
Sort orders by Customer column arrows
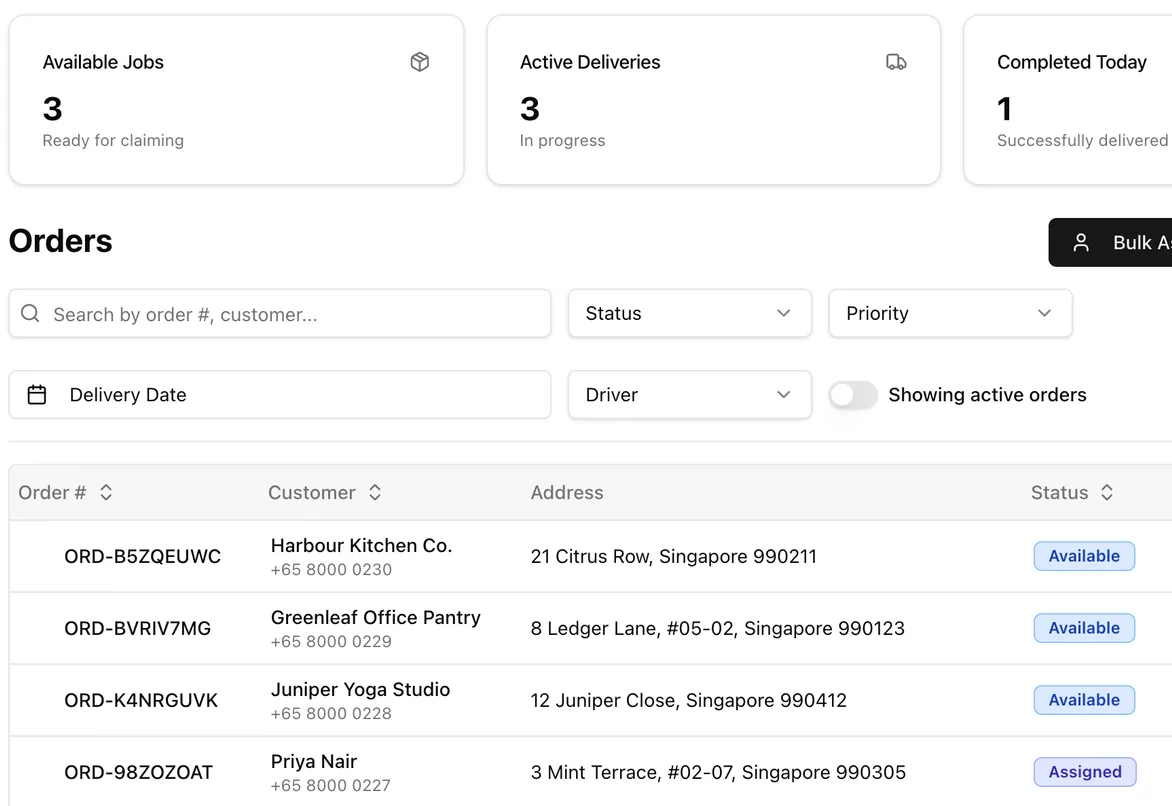pyautogui.click(x=375, y=492)
